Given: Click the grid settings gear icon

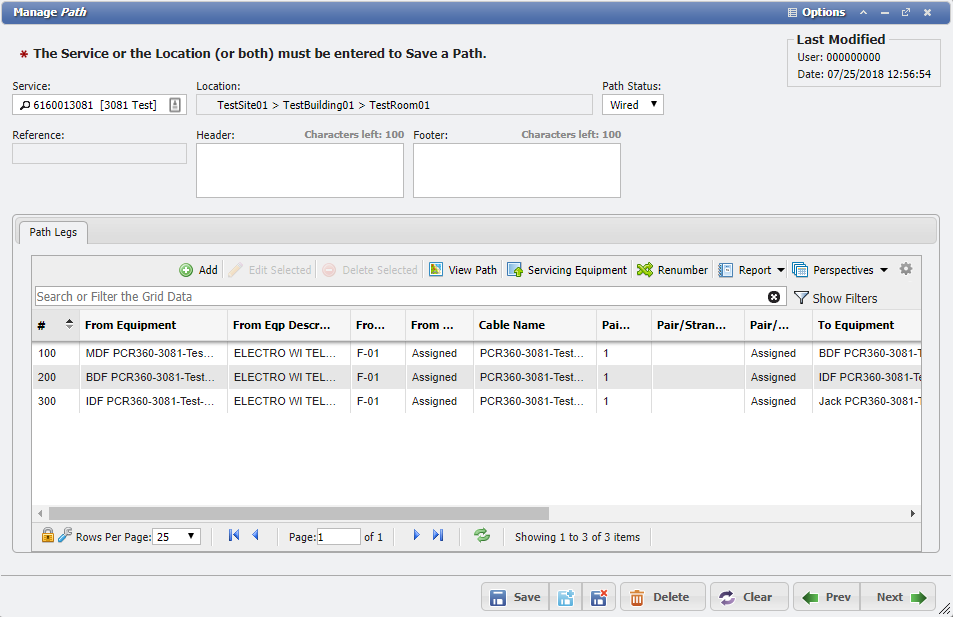Looking at the screenshot, I should (906, 269).
